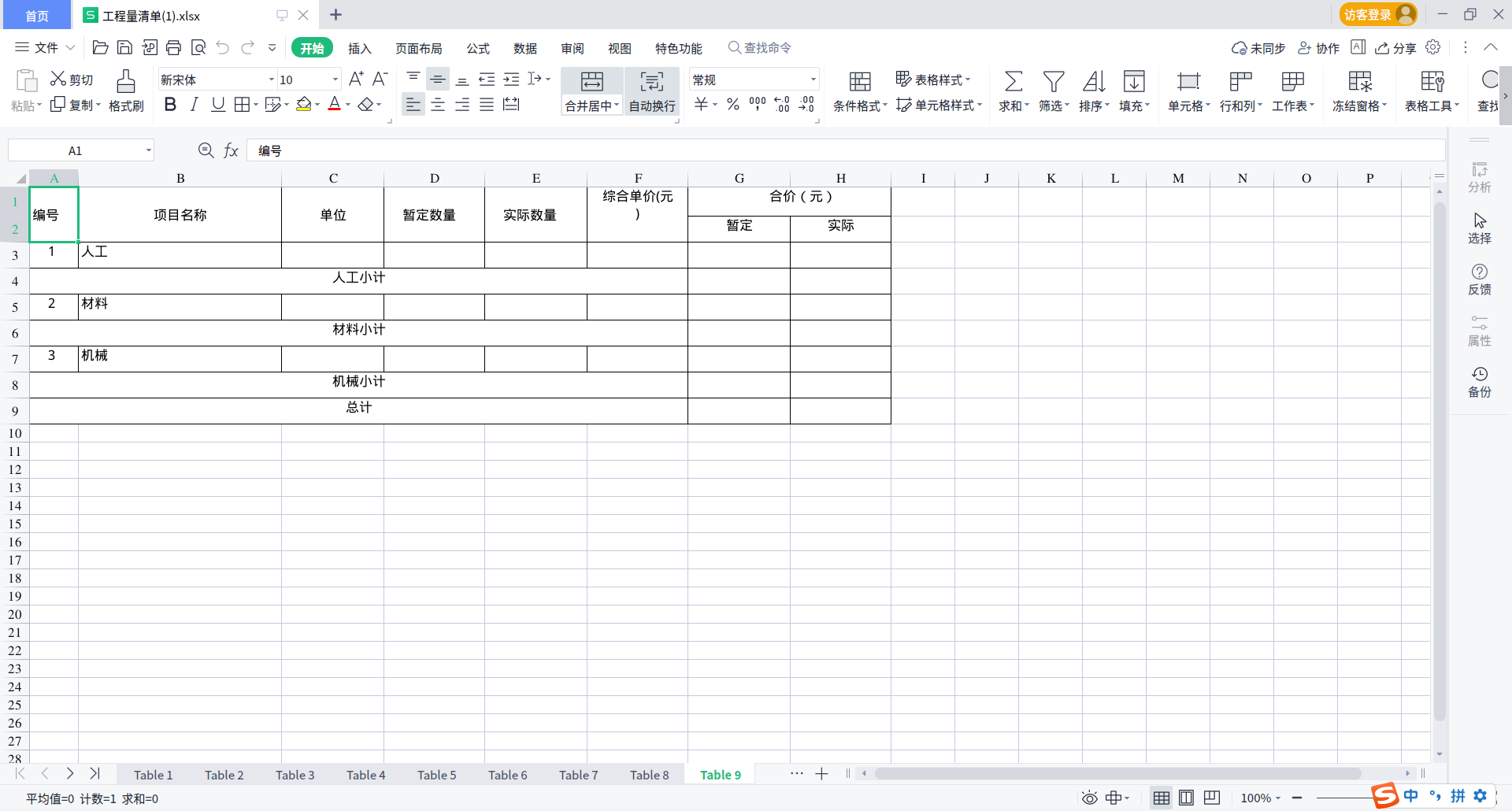Switch to the 插入 ribbon tab

tap(360, 48)
